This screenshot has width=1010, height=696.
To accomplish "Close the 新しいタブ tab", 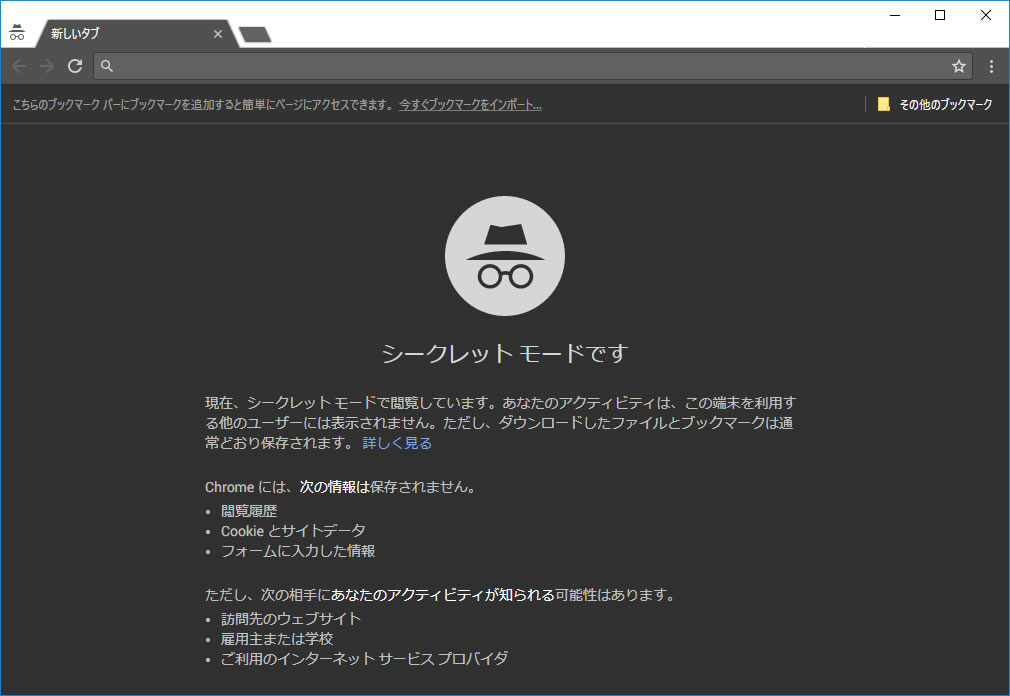I will pos(218,33).
